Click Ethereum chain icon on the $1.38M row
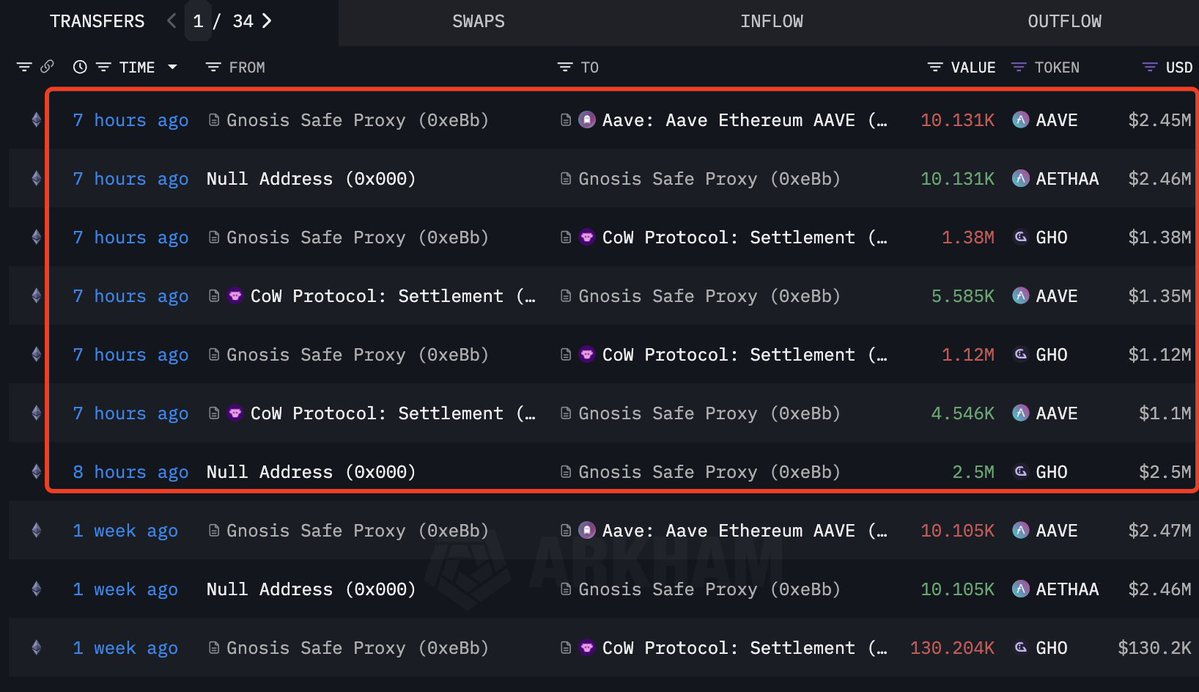Viewport: 1199px width, 692px height. (36, 237)
